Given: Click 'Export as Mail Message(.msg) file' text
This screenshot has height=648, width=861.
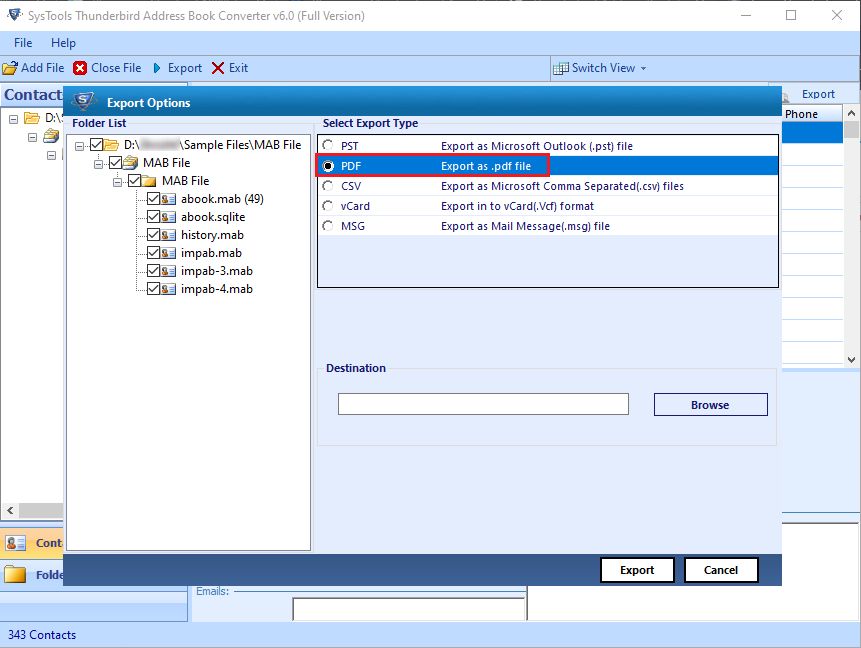Looking at the screenshot, I should pyautogui.click(x=525, y=226).
